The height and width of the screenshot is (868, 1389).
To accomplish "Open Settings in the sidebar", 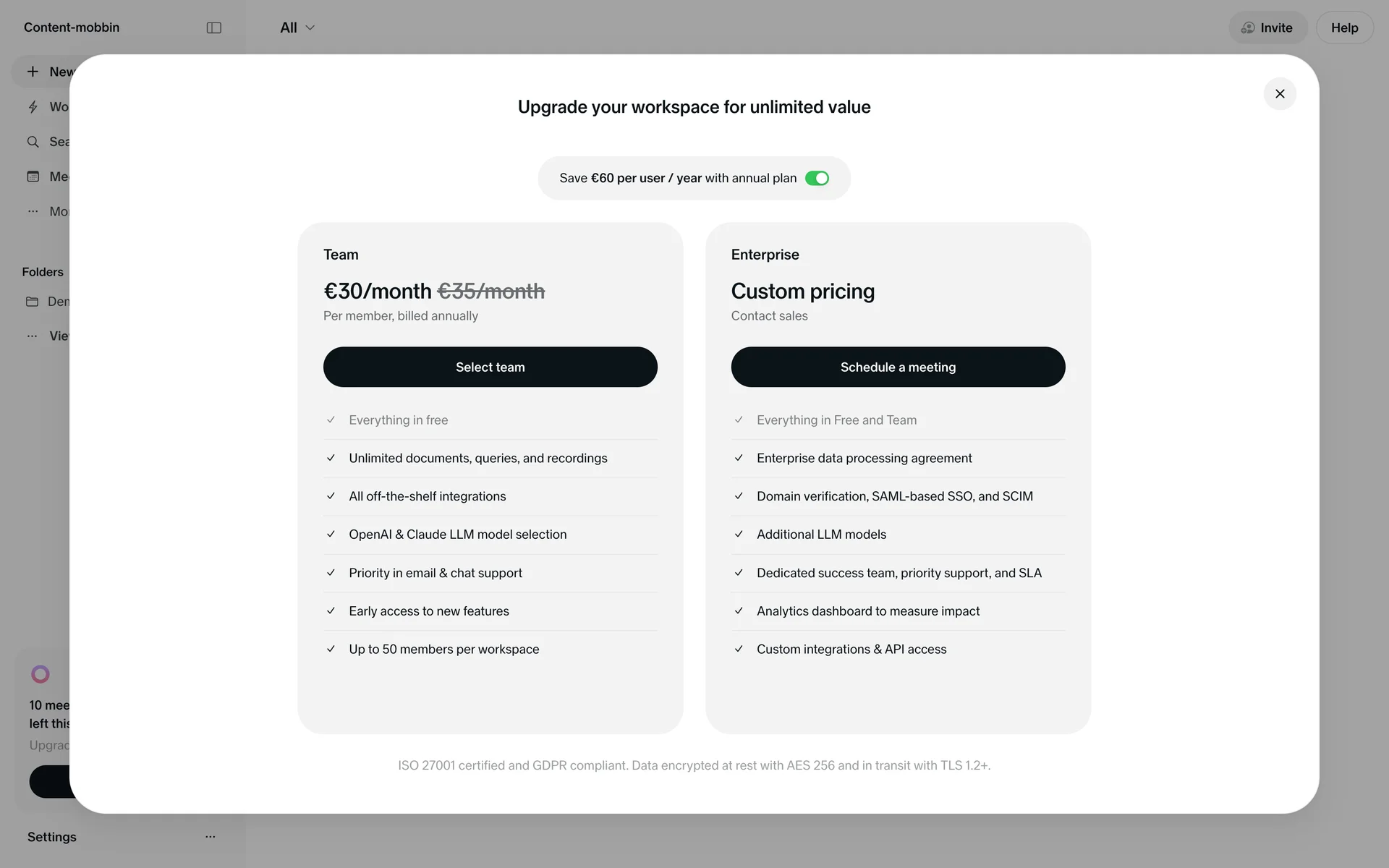I will pos(52,837).
